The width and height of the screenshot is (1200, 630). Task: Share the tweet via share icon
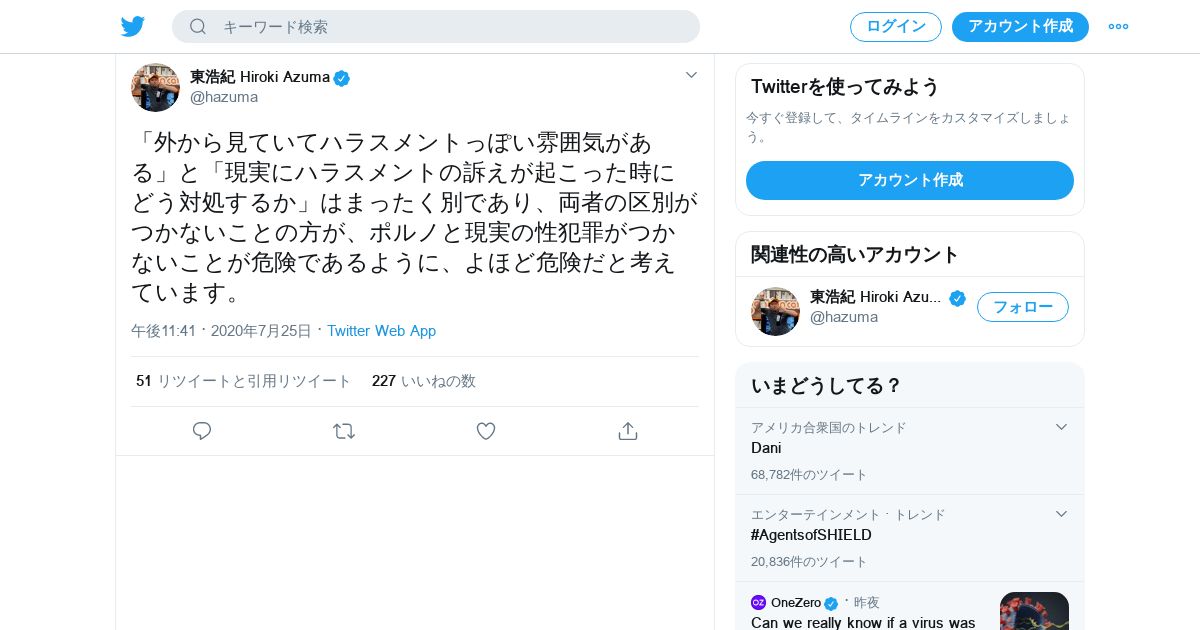[628, 431]
